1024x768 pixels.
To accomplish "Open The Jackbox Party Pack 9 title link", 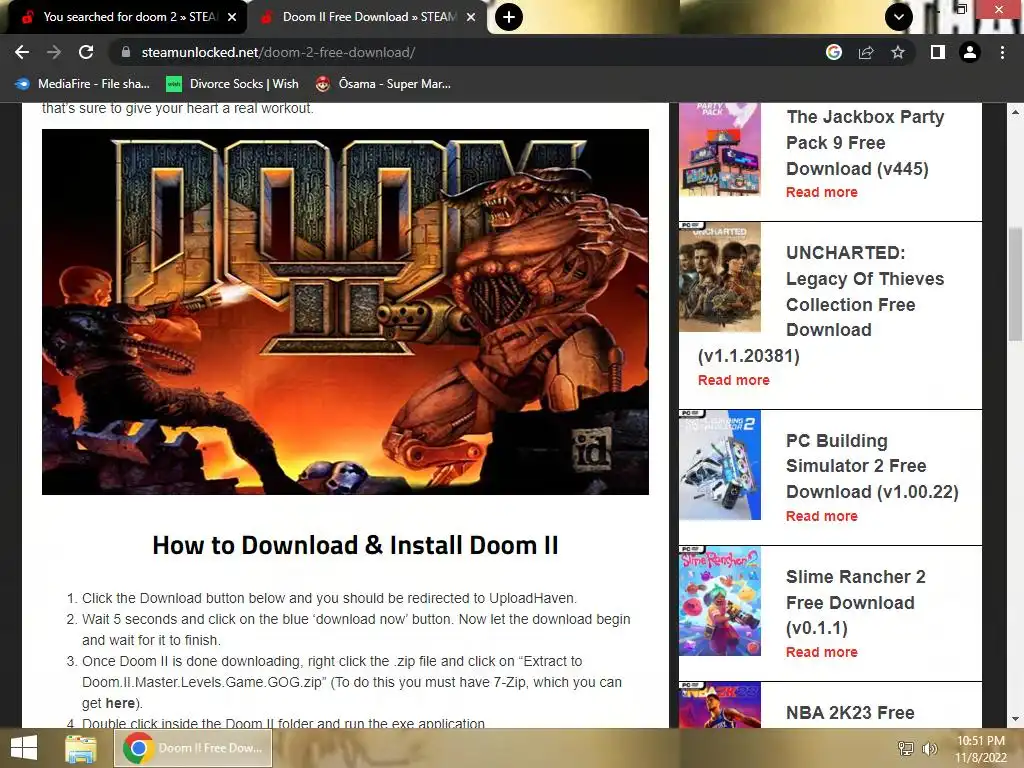I will pyautogui.click(x=865, y=142).
